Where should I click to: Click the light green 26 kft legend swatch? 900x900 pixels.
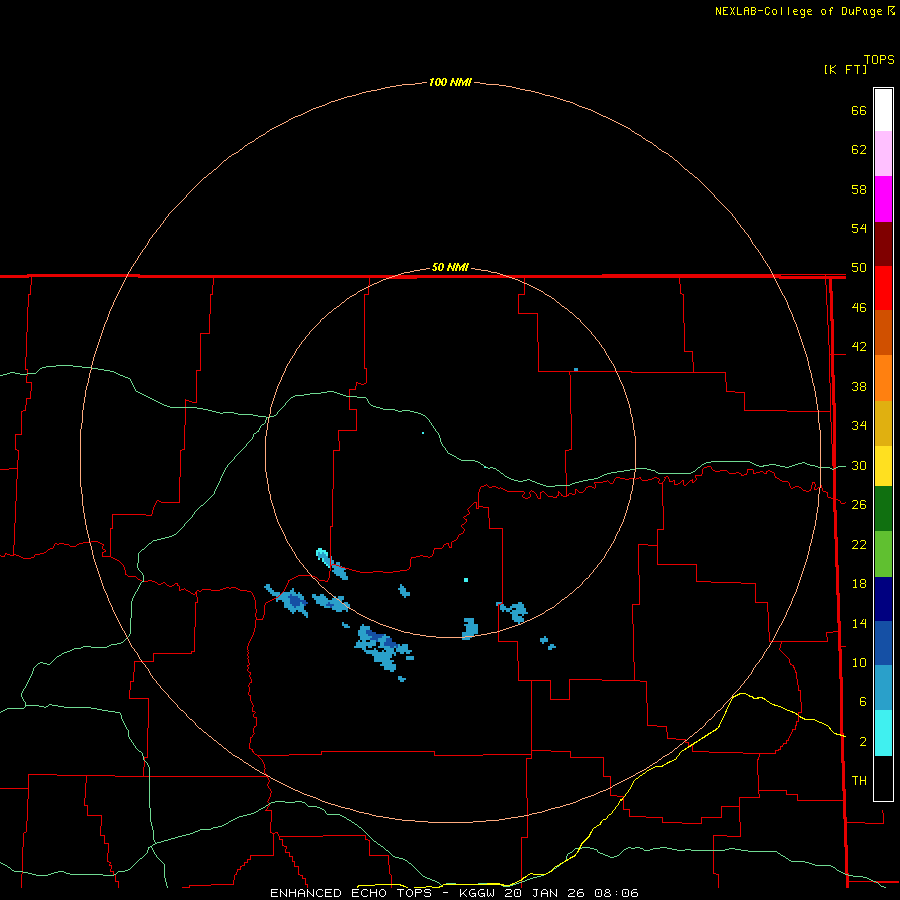[883, 554]
